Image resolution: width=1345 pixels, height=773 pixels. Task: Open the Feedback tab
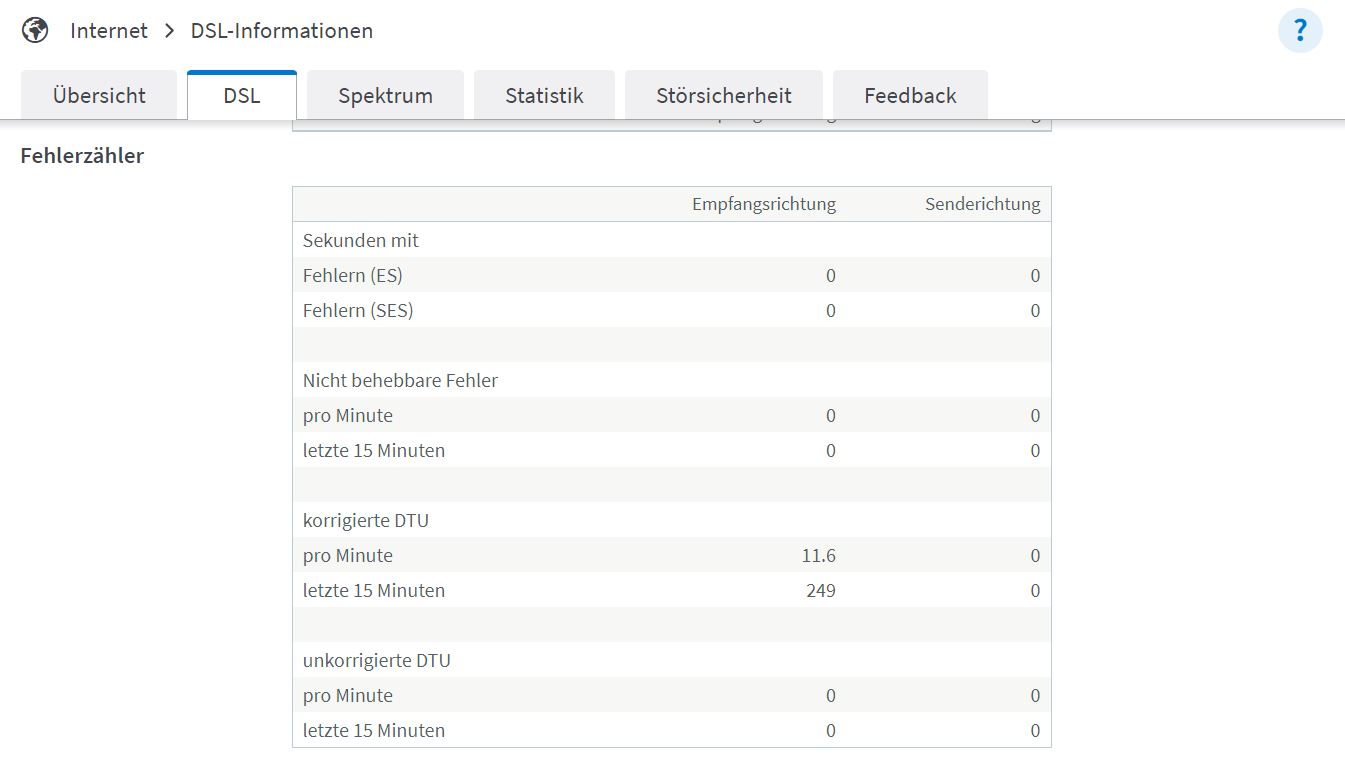(910, 96)
